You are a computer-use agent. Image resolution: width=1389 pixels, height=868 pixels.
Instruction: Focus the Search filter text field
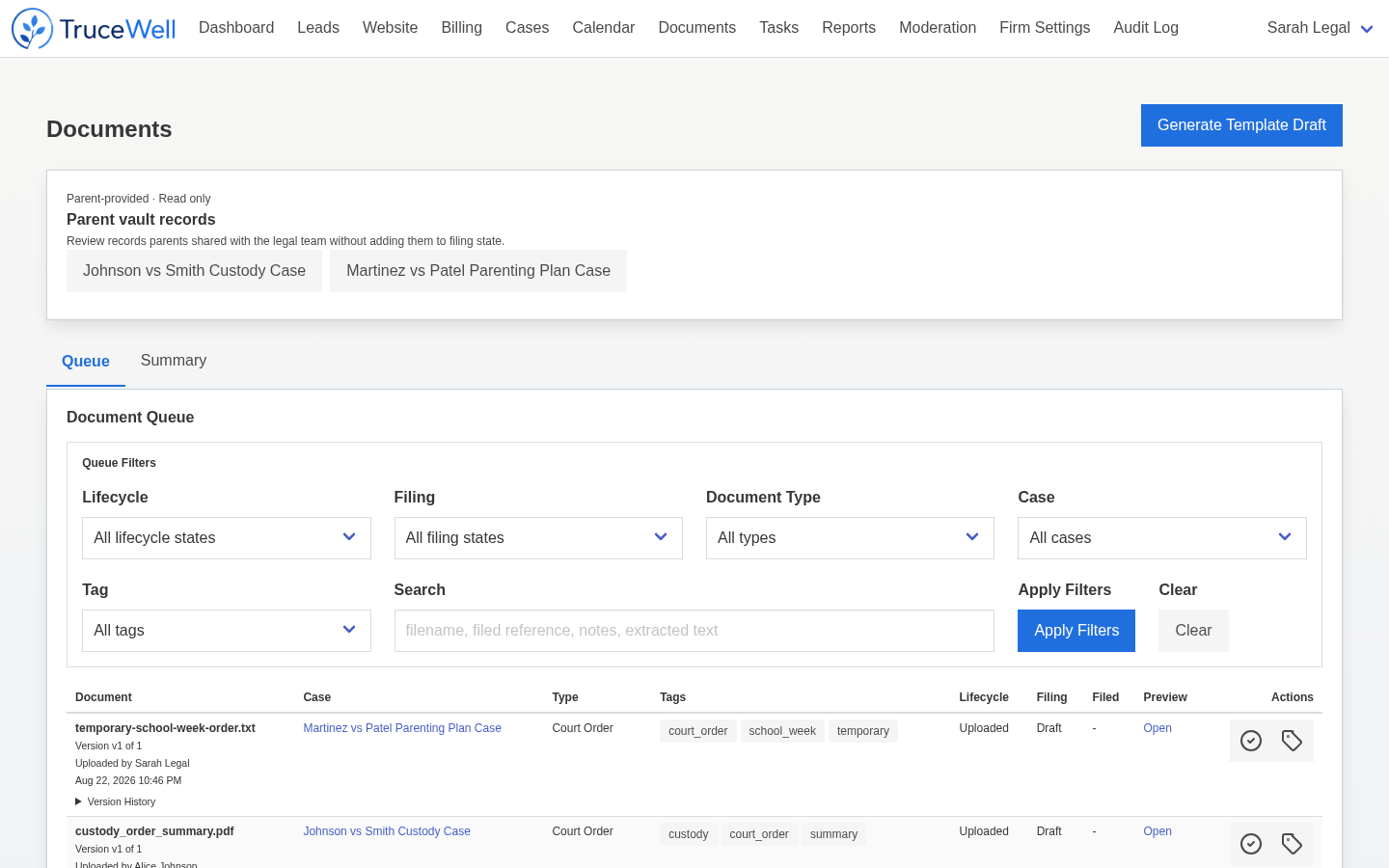click(694, 631)
